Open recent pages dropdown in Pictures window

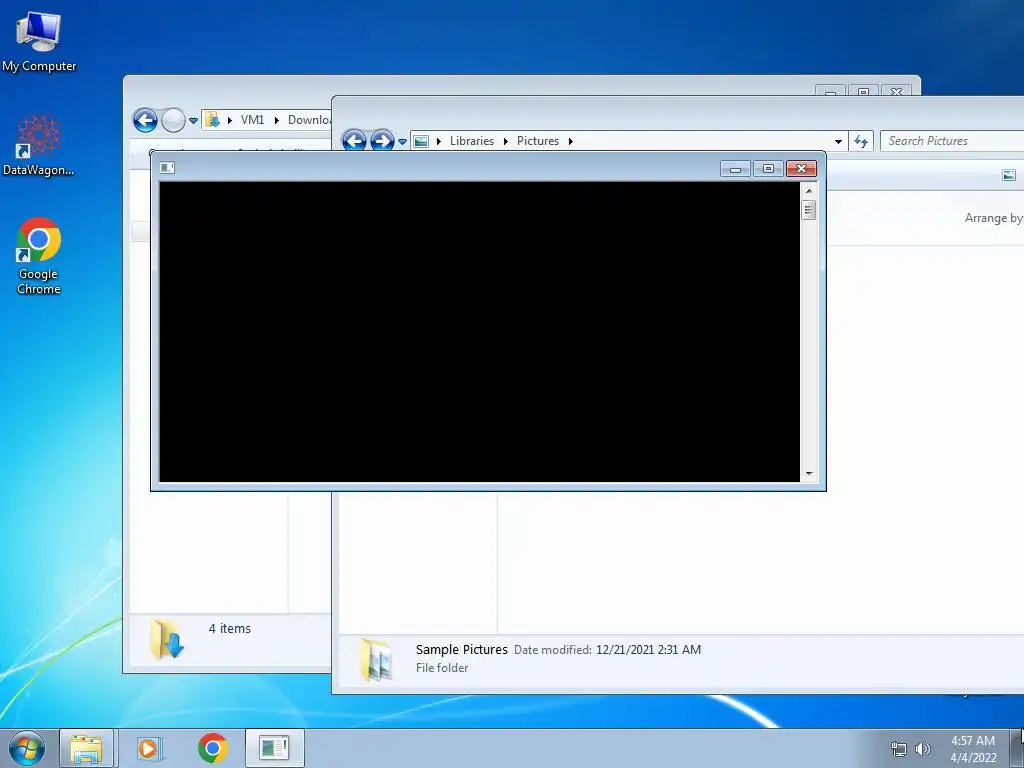point(402,141)
